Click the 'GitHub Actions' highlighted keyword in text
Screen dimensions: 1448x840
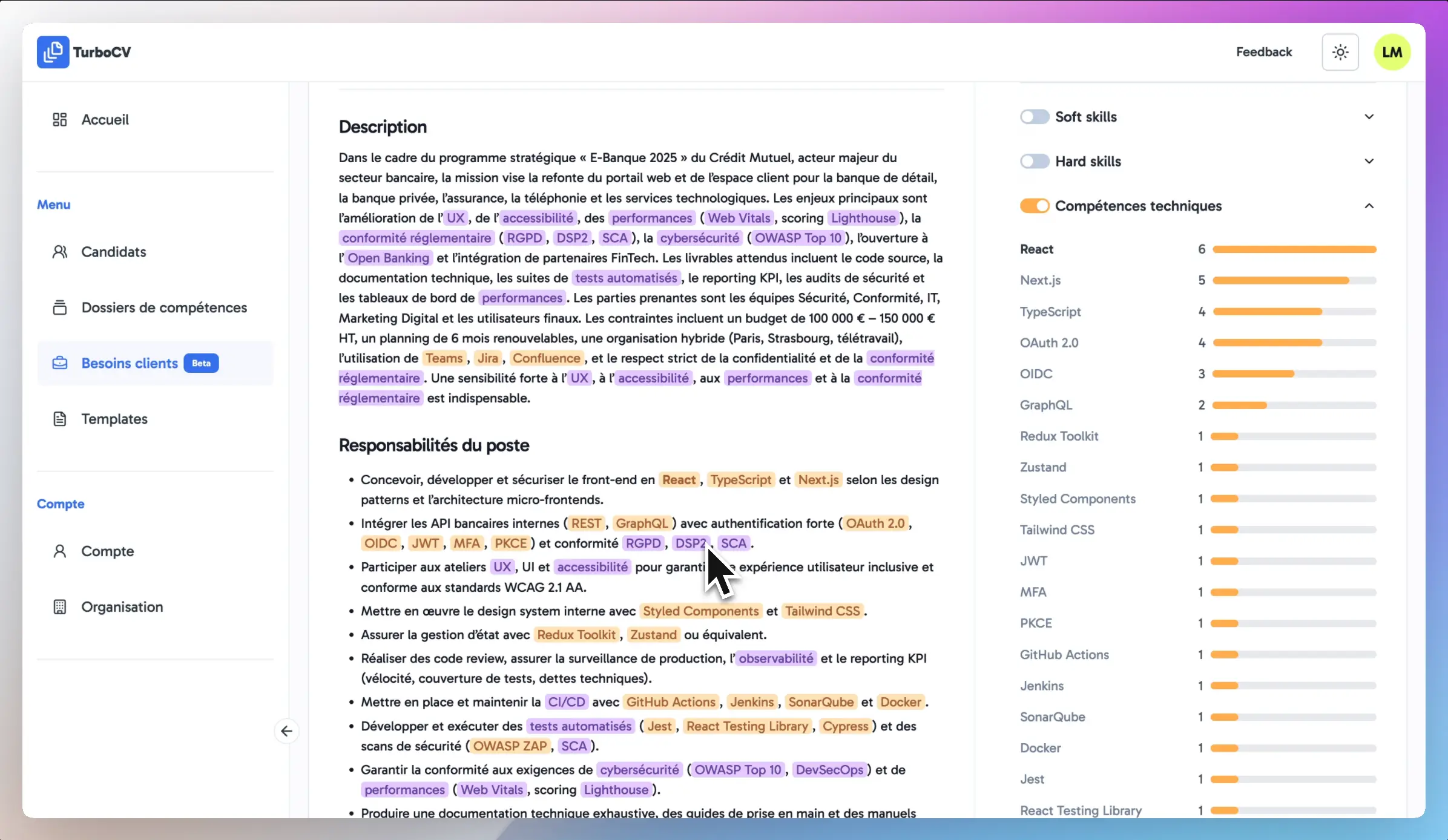671,702
